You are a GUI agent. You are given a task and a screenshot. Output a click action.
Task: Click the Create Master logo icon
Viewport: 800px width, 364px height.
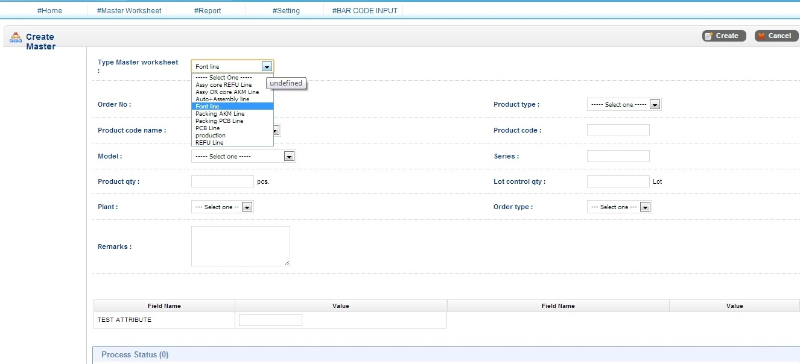pos(16,37)
